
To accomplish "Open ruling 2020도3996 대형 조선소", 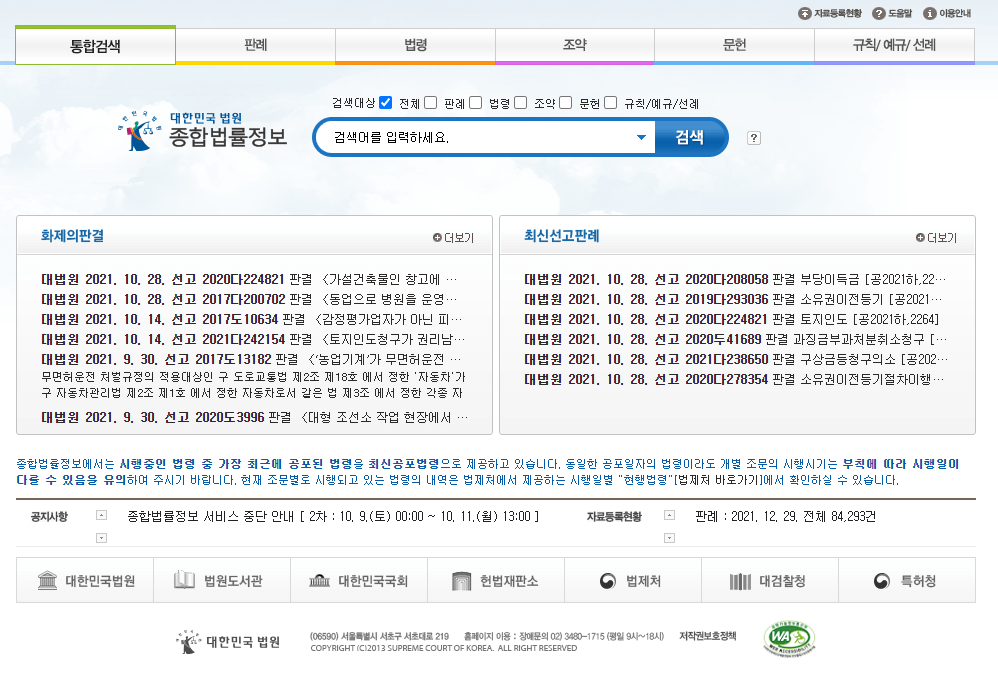I will point(255,418).
